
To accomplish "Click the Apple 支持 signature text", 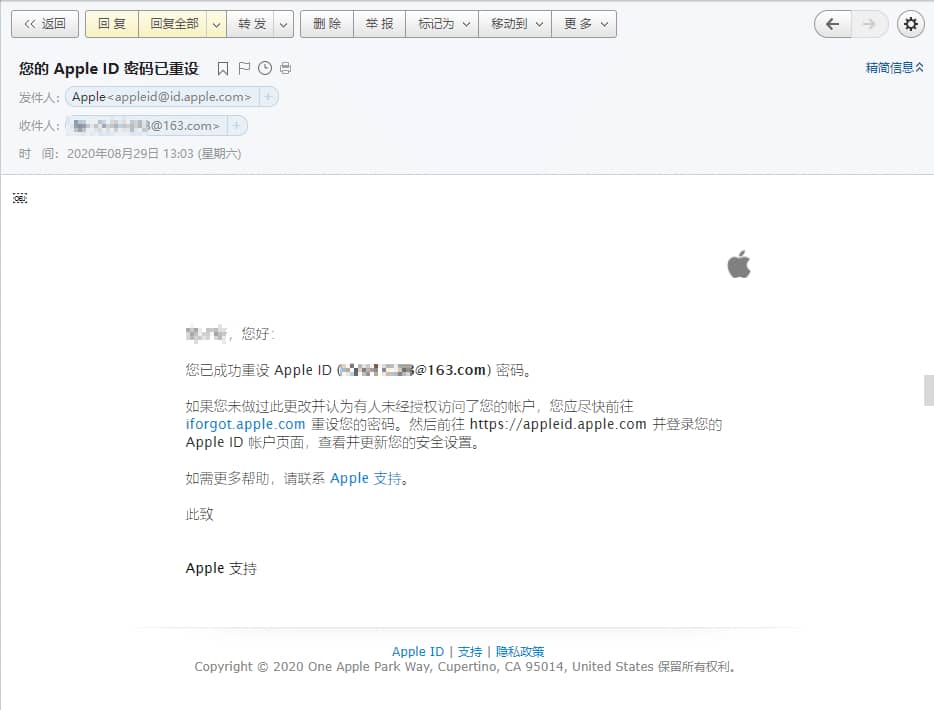I will point(221,568).
